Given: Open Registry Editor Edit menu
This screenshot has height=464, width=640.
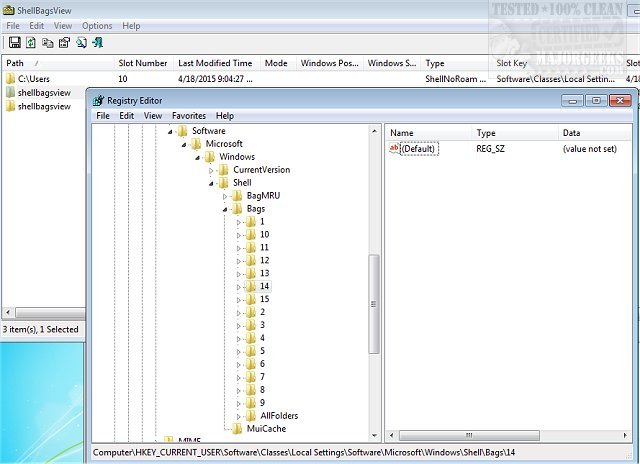Looking at the screenshot, I should pos(127,116).
